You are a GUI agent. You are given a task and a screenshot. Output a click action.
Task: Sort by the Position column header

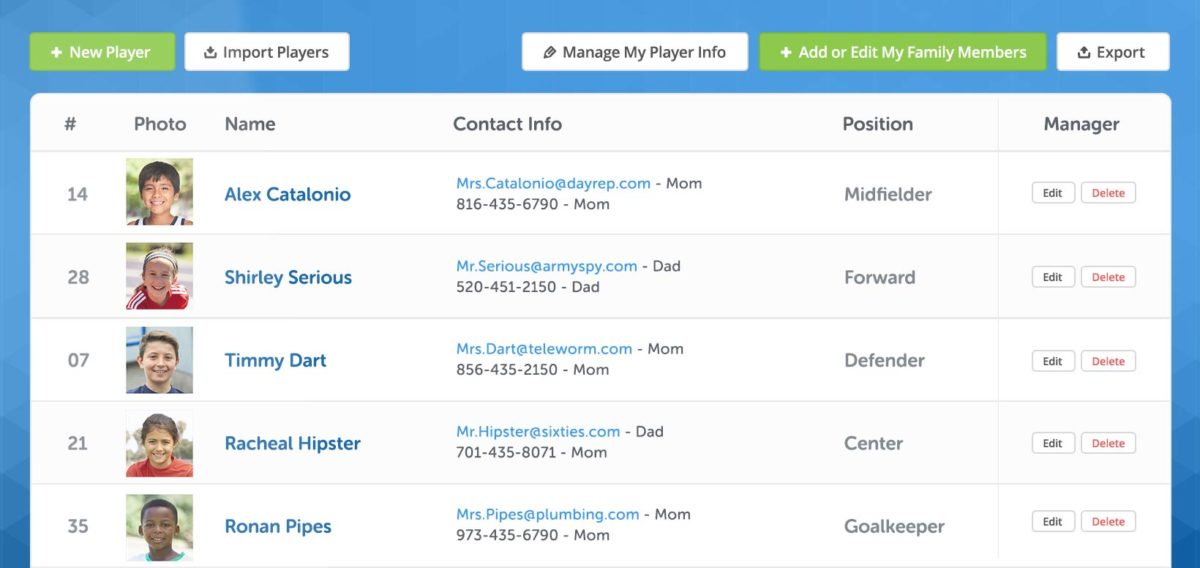(x=877, y=124)
